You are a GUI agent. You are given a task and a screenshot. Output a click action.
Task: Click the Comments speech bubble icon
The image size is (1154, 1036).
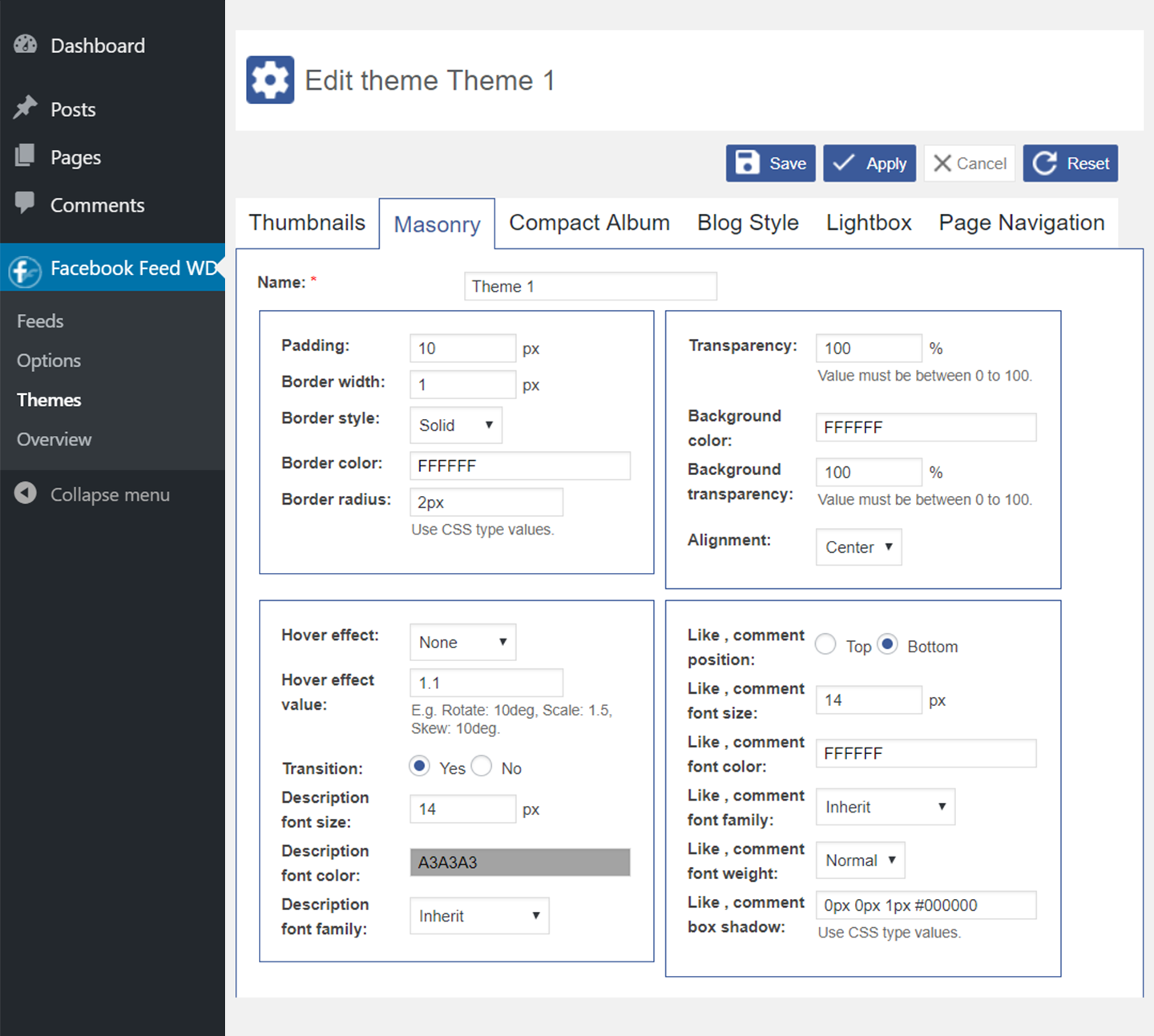click(x=26, y=203)
